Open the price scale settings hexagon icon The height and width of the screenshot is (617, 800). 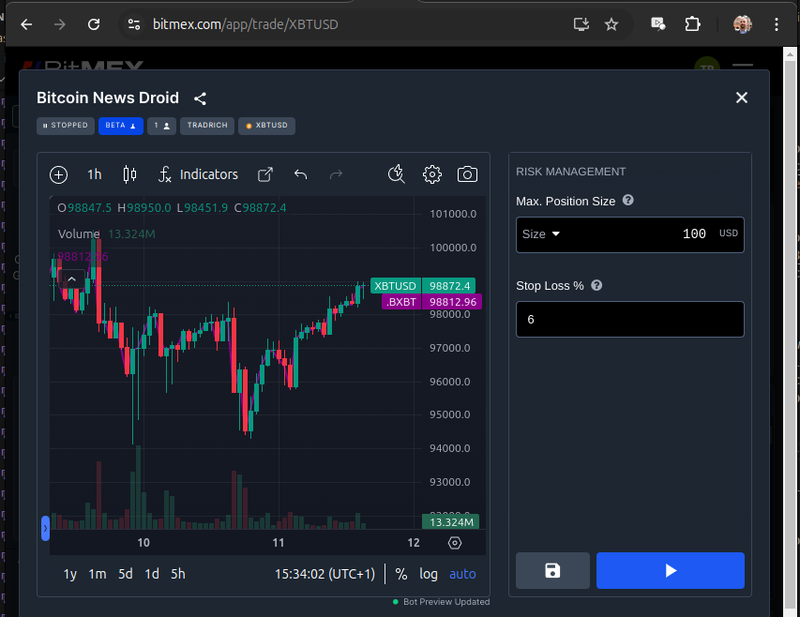[x=455, y=543]
